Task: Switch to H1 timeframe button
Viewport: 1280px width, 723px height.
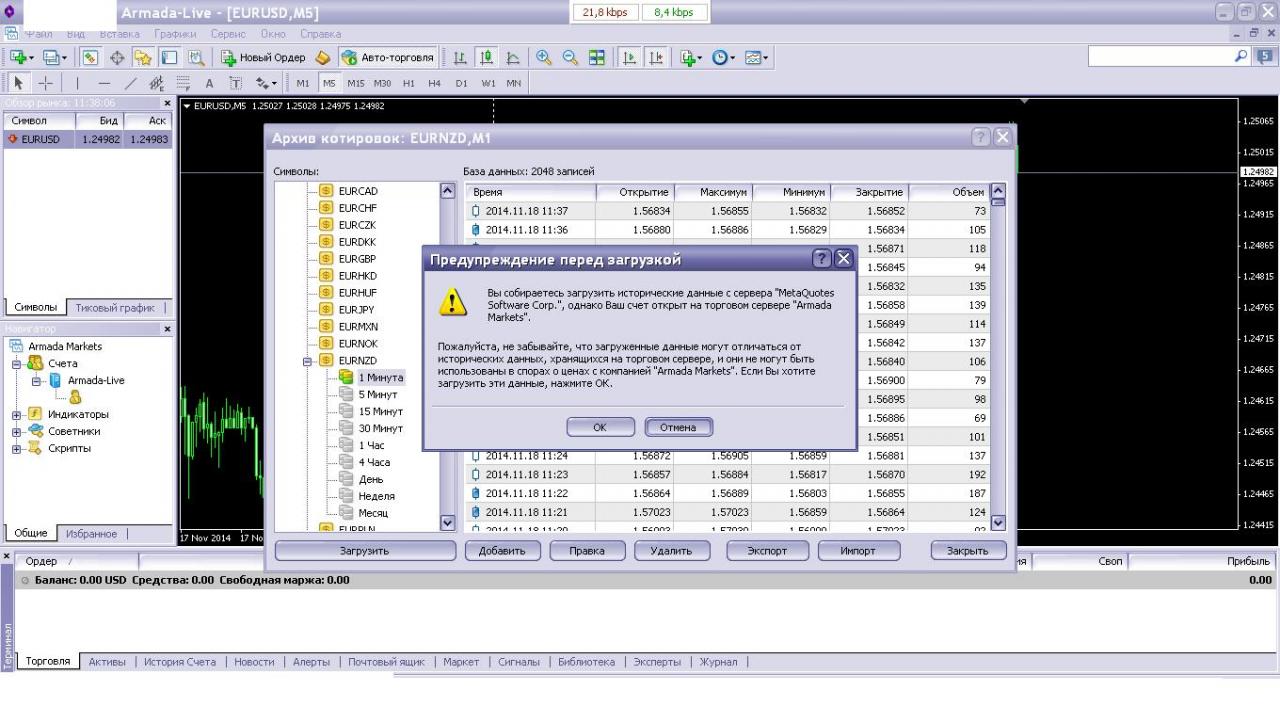Action: 409,83
